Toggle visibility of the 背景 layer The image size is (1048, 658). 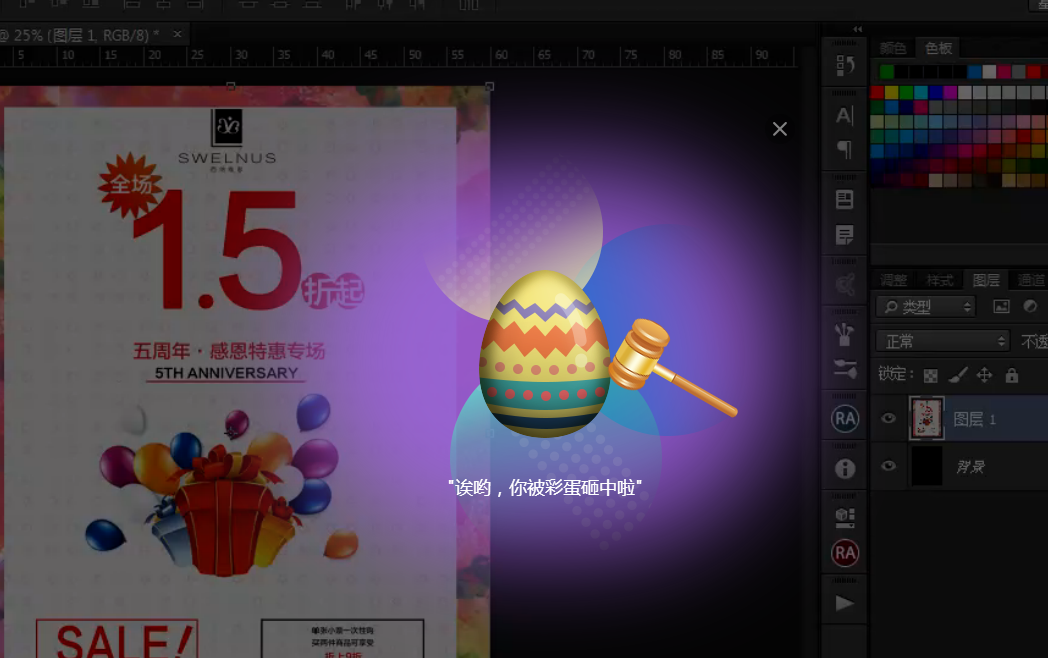pos(888,467)
